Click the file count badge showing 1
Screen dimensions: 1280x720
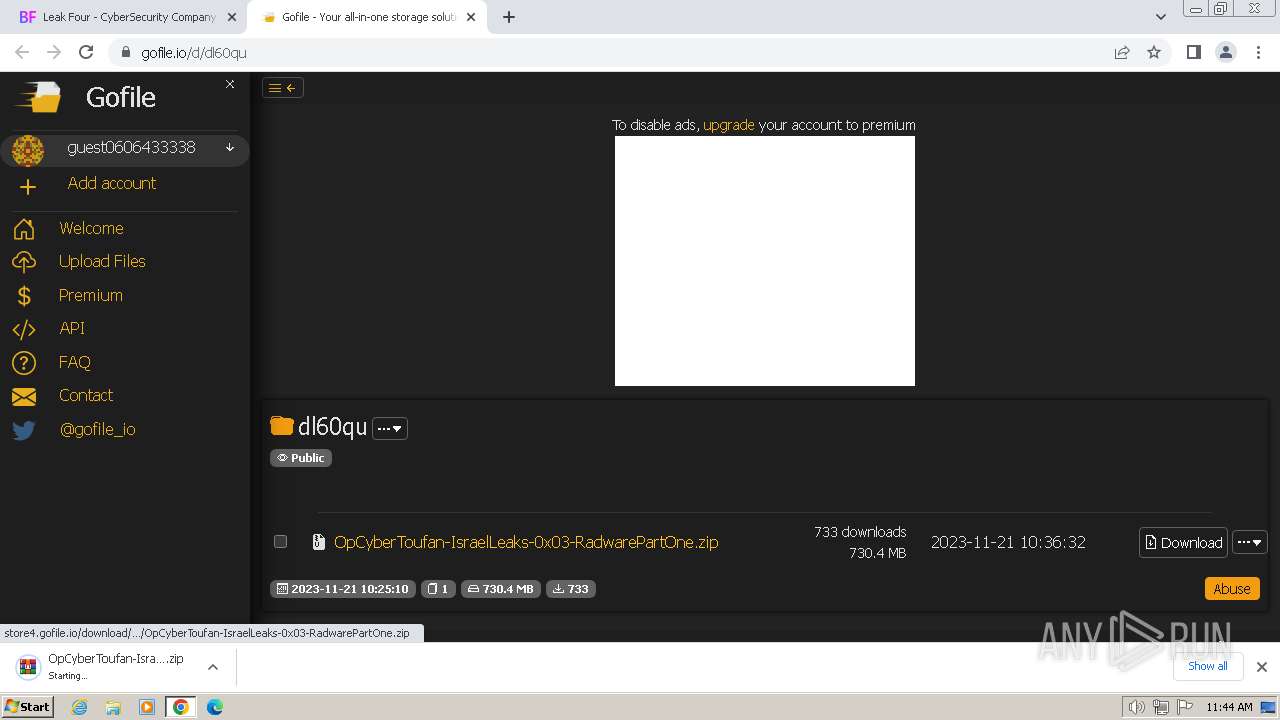pyautogui.click(x=439, y=589)
